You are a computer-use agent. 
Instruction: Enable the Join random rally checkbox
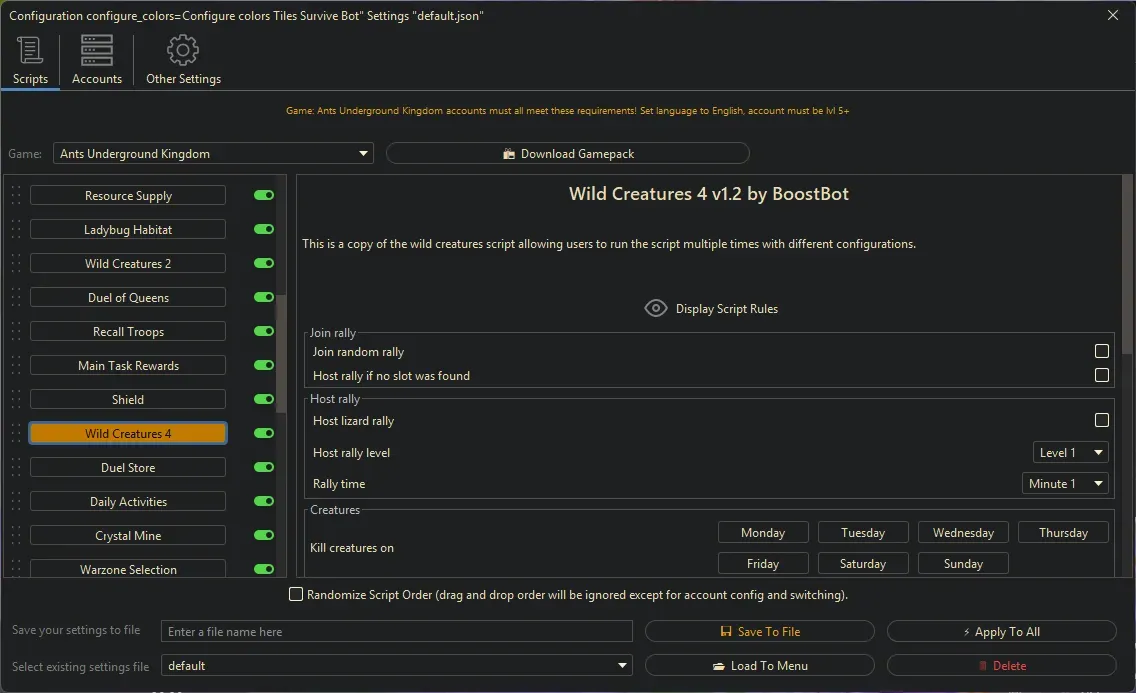pos(1101,351)
